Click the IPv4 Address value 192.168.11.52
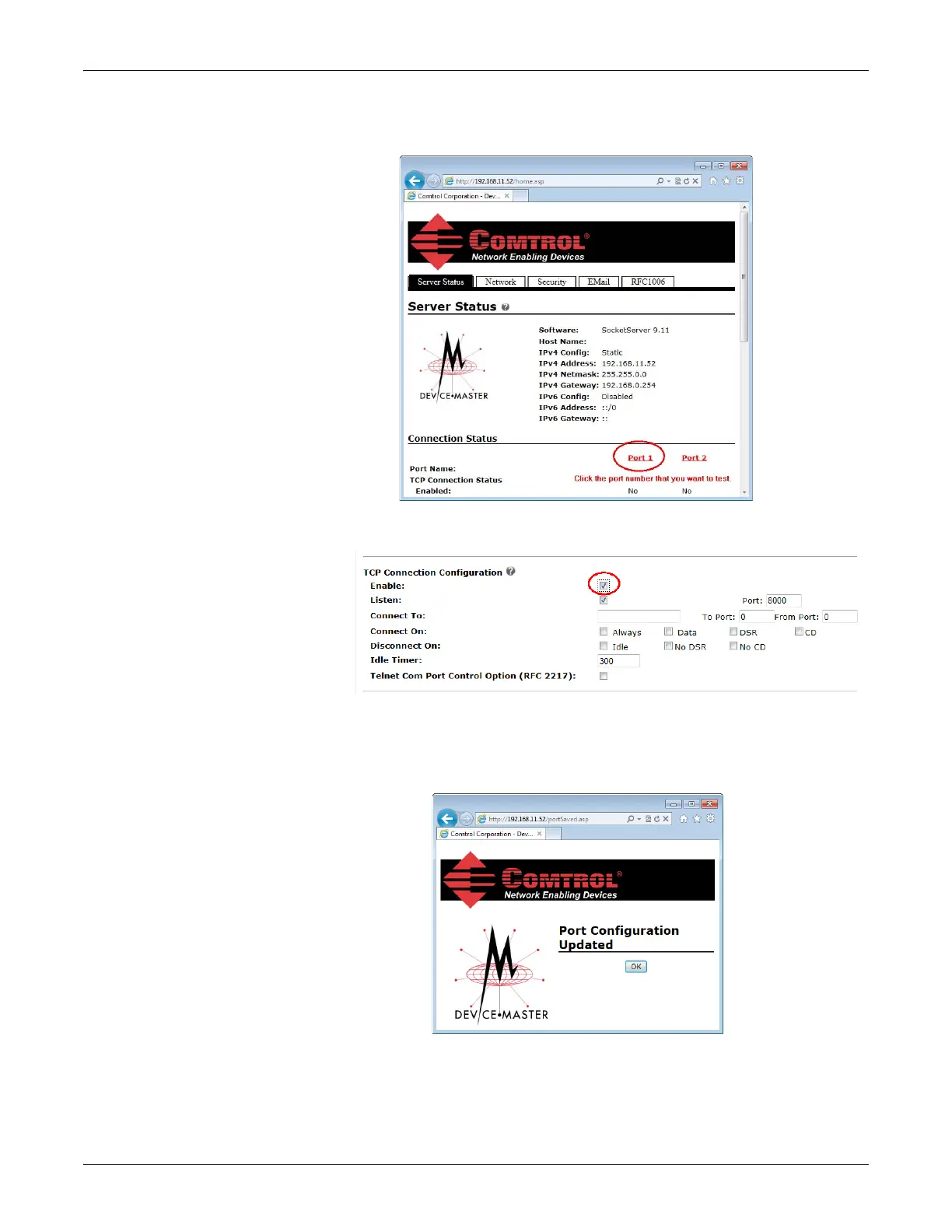Viewport: 952px width, 1232px height. pyautogui.click(x=628, y=363)
